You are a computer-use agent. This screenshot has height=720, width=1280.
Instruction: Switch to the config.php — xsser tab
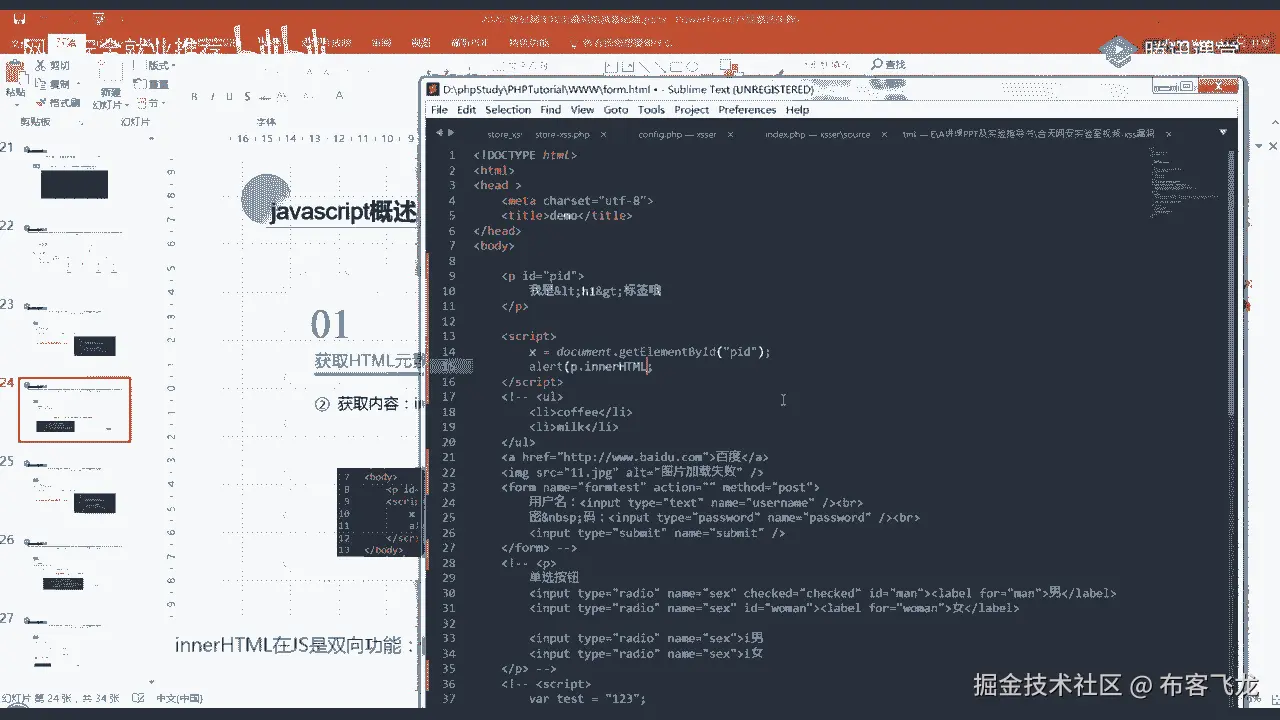coord(677,134)
